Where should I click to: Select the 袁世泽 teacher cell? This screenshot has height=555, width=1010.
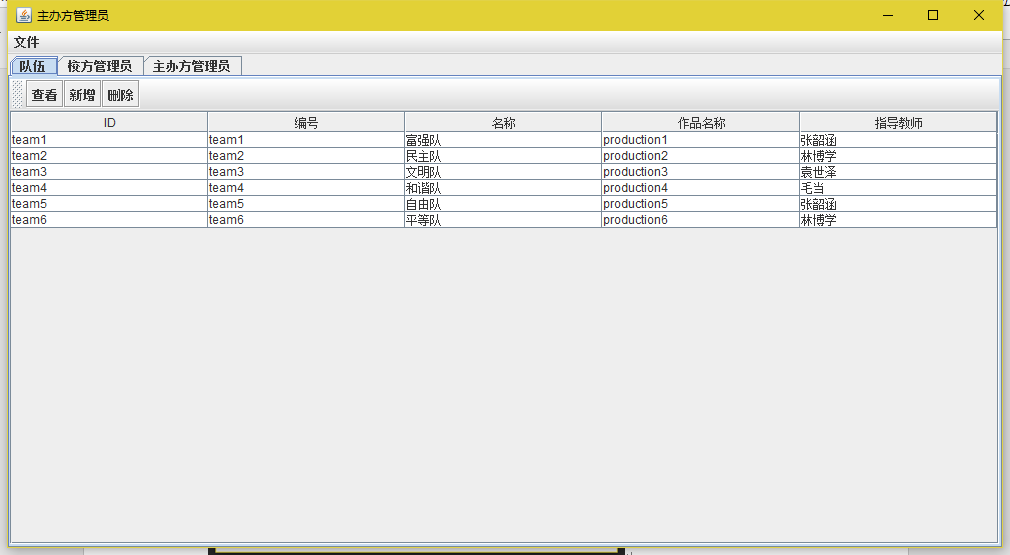[x=898, y=172]
